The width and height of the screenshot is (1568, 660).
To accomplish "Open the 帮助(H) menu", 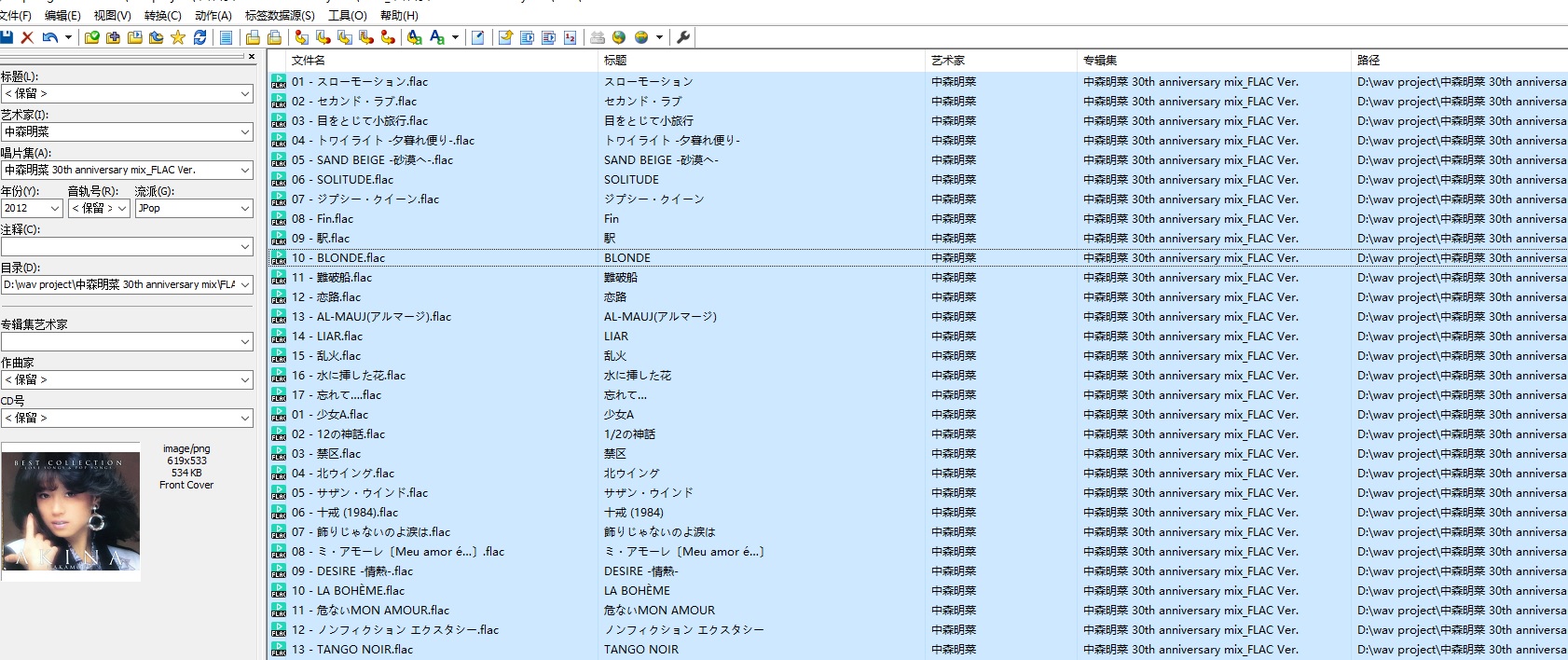I will [x=399, y=15].
